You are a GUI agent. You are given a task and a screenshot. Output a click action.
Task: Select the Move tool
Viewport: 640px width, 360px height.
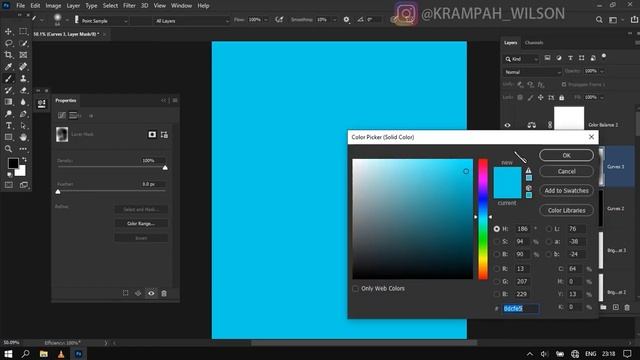click(8, 31)
